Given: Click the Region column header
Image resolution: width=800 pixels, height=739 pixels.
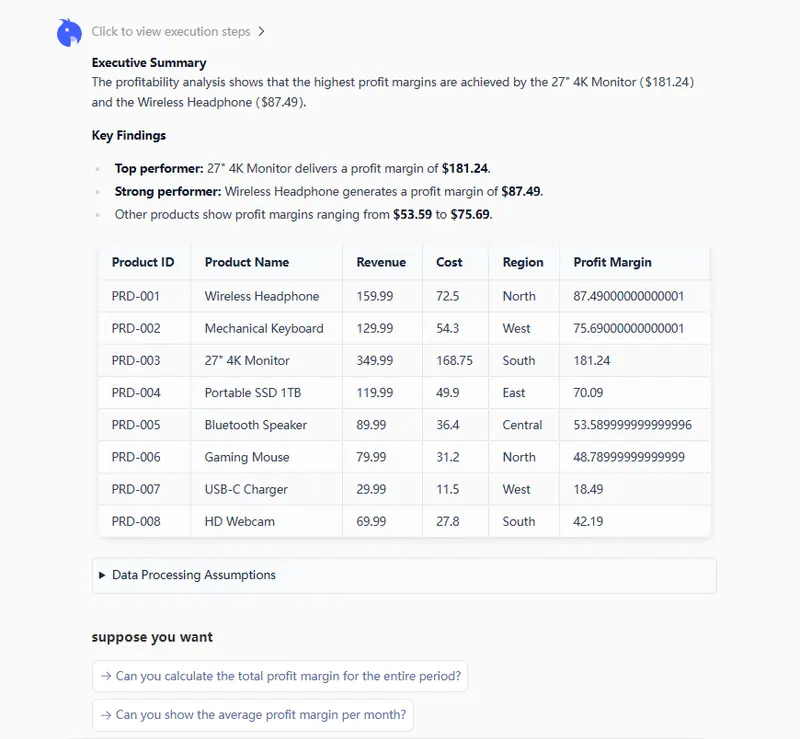Looking at the screenshot, I should click(523, 262).
